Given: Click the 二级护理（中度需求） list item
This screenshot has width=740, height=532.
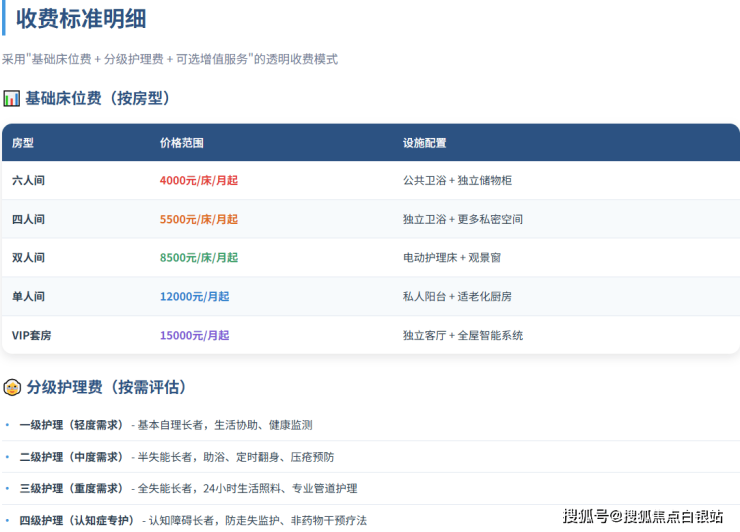Looking at the screenshot, I should click(72, 457).
